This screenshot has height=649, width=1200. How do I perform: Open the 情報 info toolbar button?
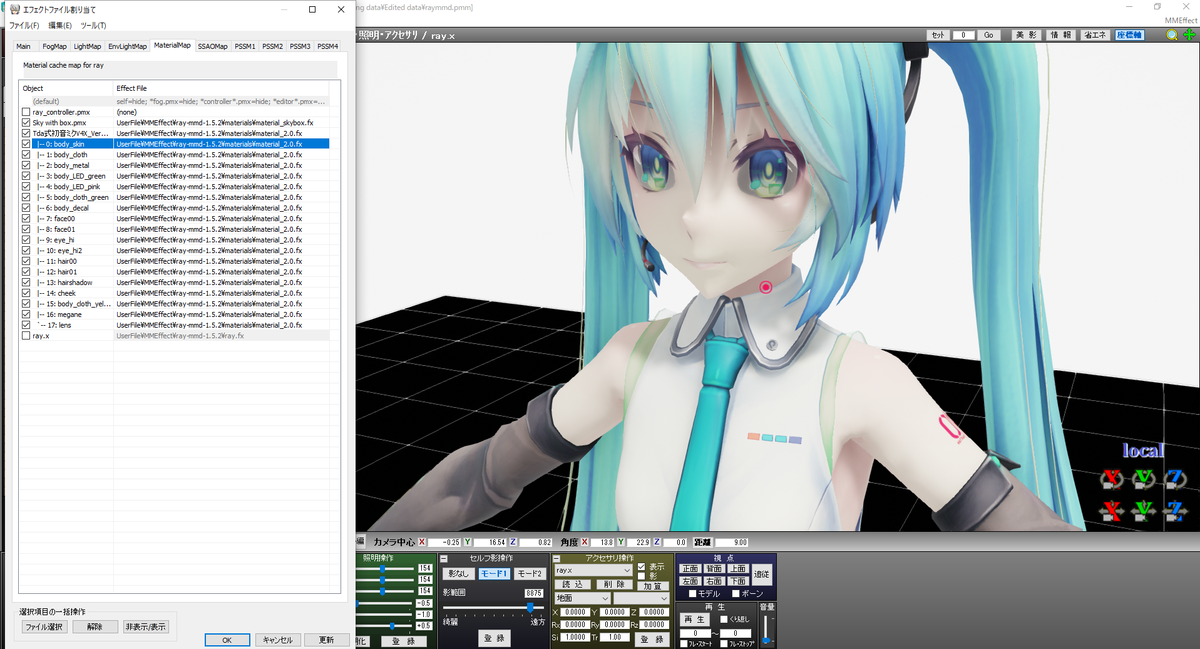pos(1062,34)
